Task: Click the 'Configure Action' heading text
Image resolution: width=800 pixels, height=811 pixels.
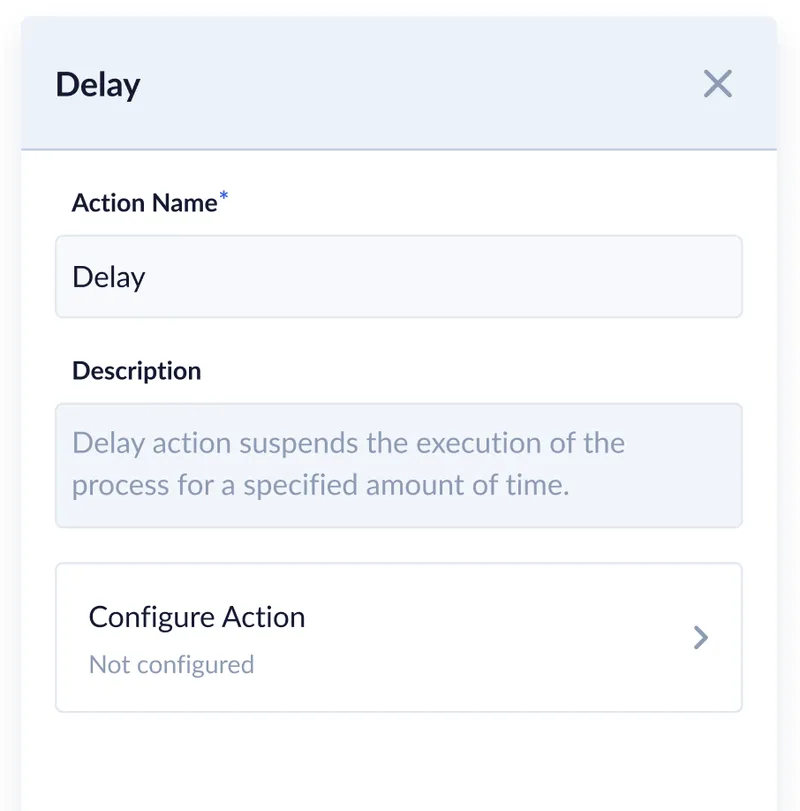Action: (x=196, y=617)
